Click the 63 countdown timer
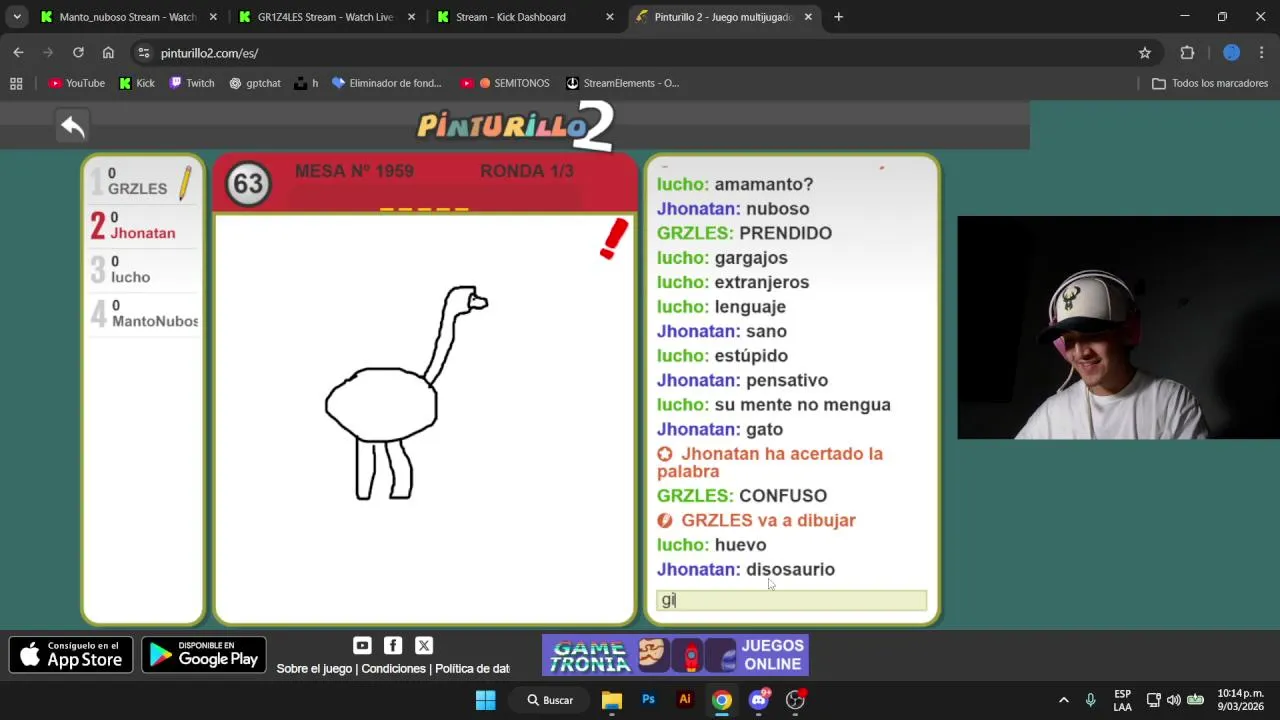 [248, 184]
